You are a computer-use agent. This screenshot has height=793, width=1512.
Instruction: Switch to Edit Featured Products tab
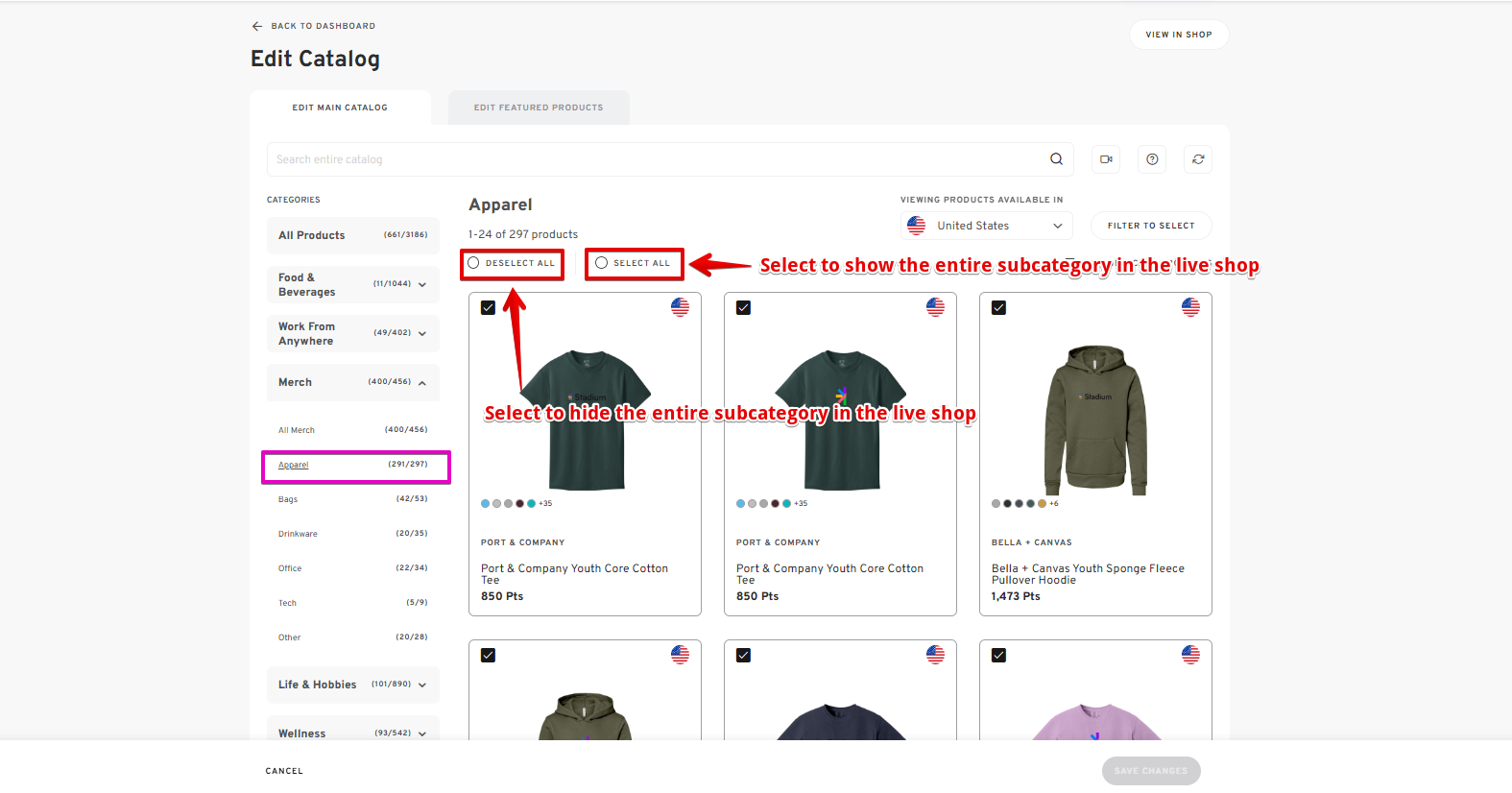tap(539, 108)
